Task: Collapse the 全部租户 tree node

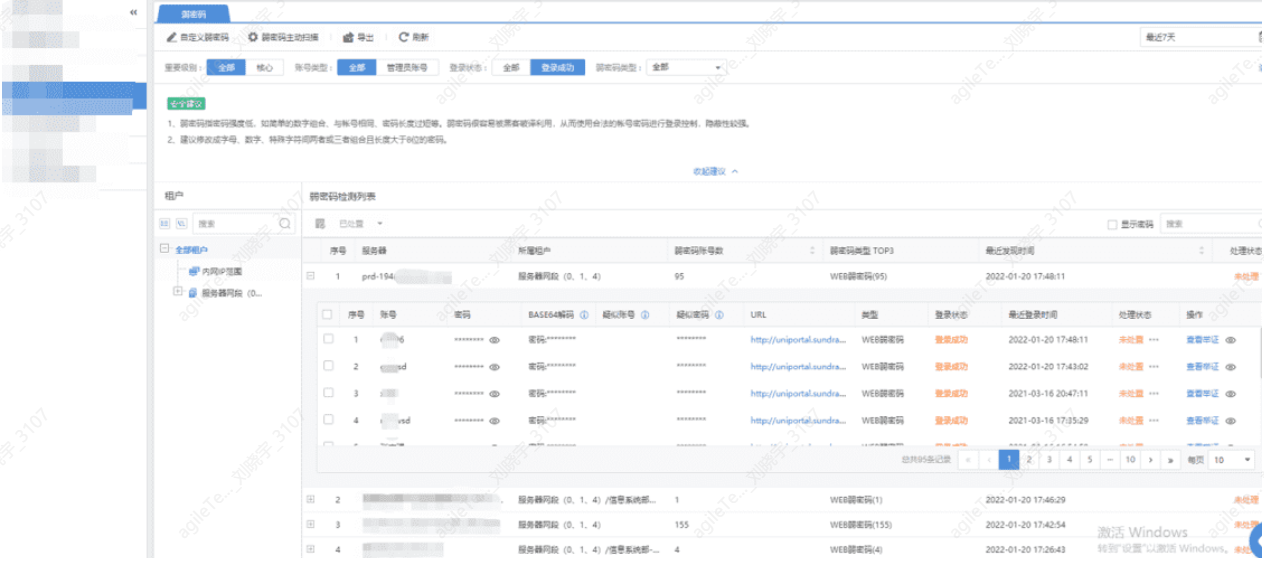Action: tap(165, 249)
